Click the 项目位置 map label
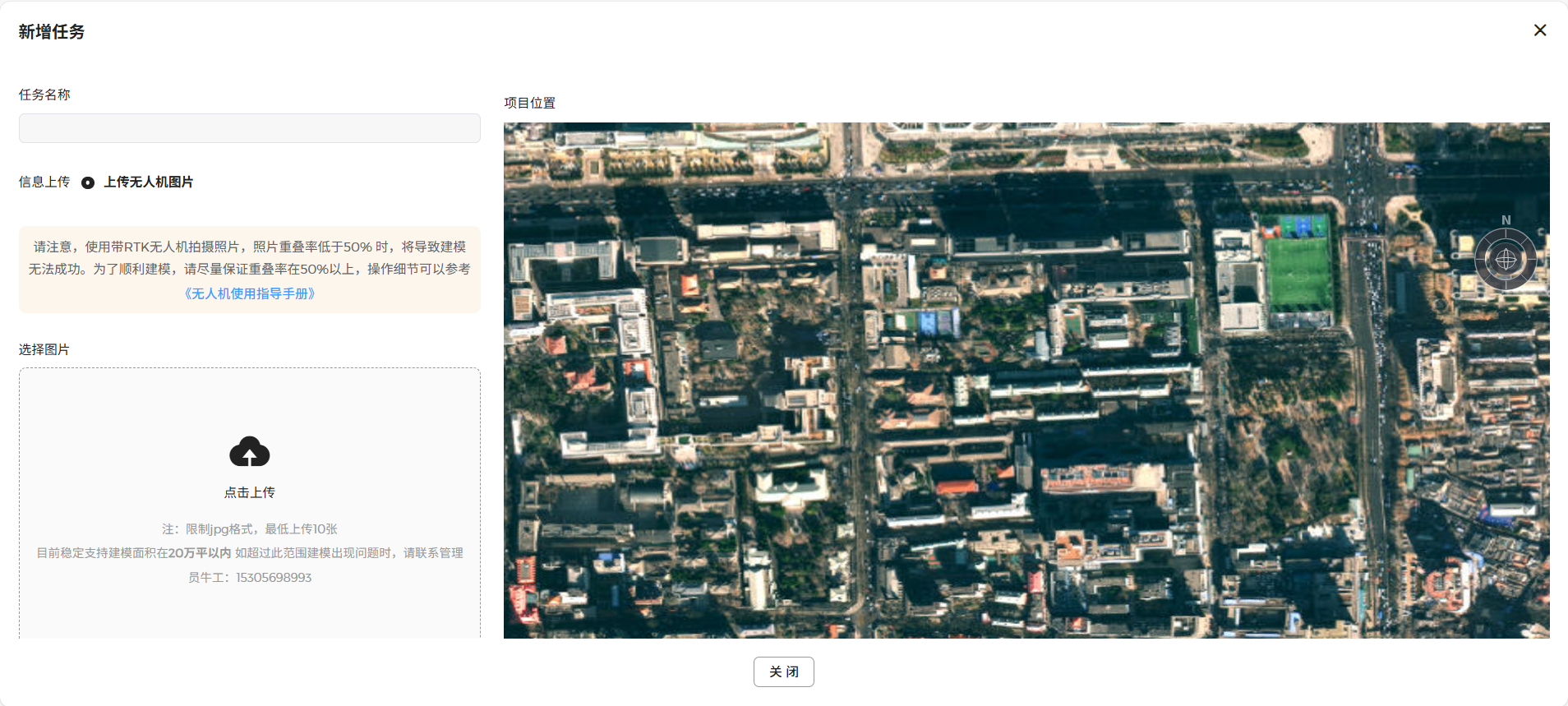This screenshot has height=706, width=1568. point(529,103)
